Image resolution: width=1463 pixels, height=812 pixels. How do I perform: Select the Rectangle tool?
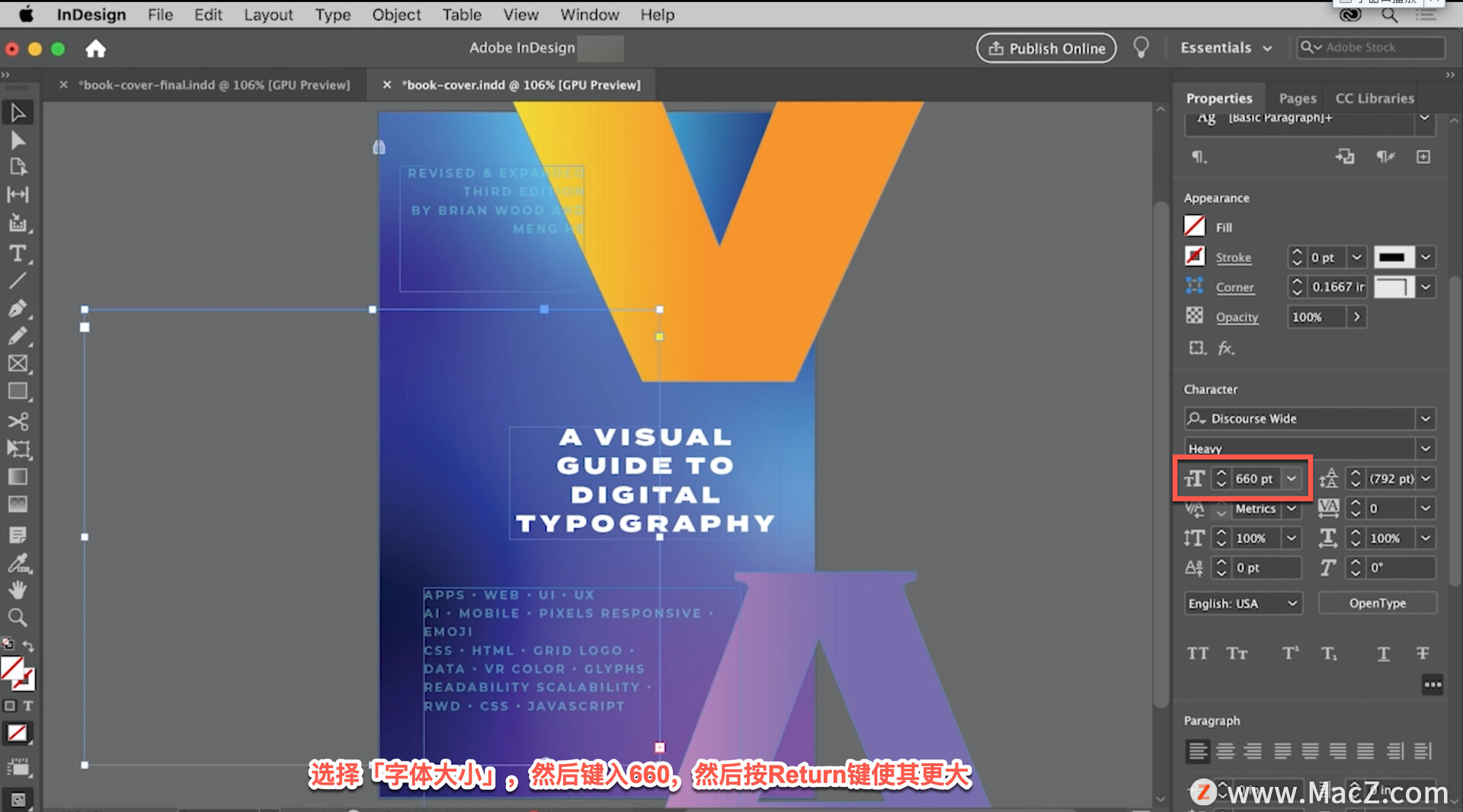coord(18,392)
